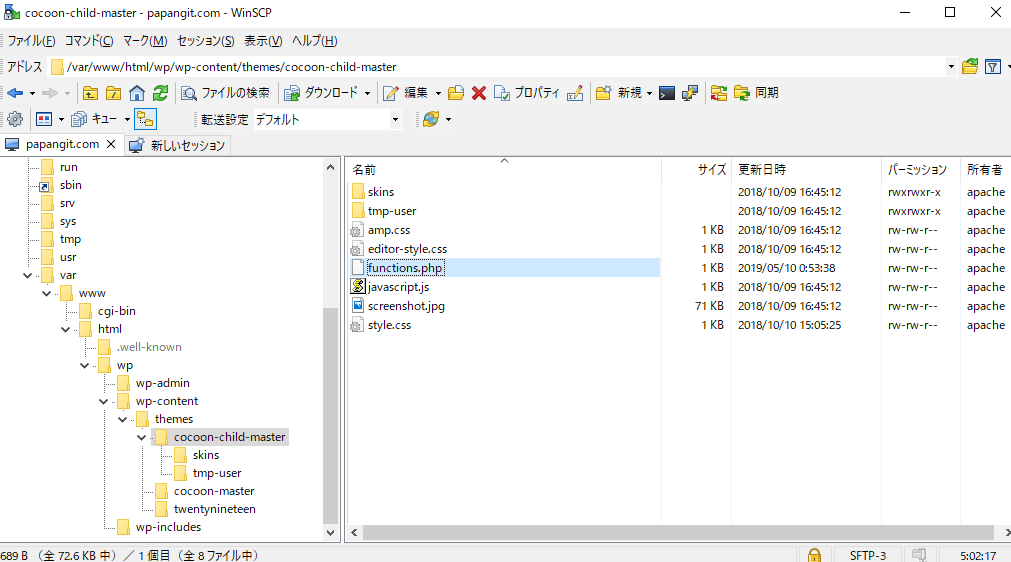The width and height of the screenshot is (1011, 562).
Task: Go back with the blue arrow
Action: 15,93
